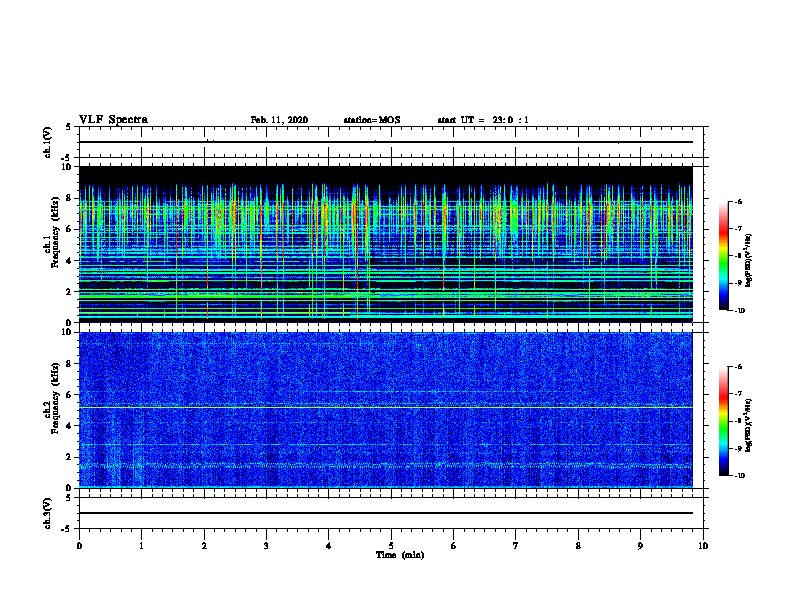
Task: Click the ch.1 "Frequency (kHz)" axis label
Action: click(55, 232)
